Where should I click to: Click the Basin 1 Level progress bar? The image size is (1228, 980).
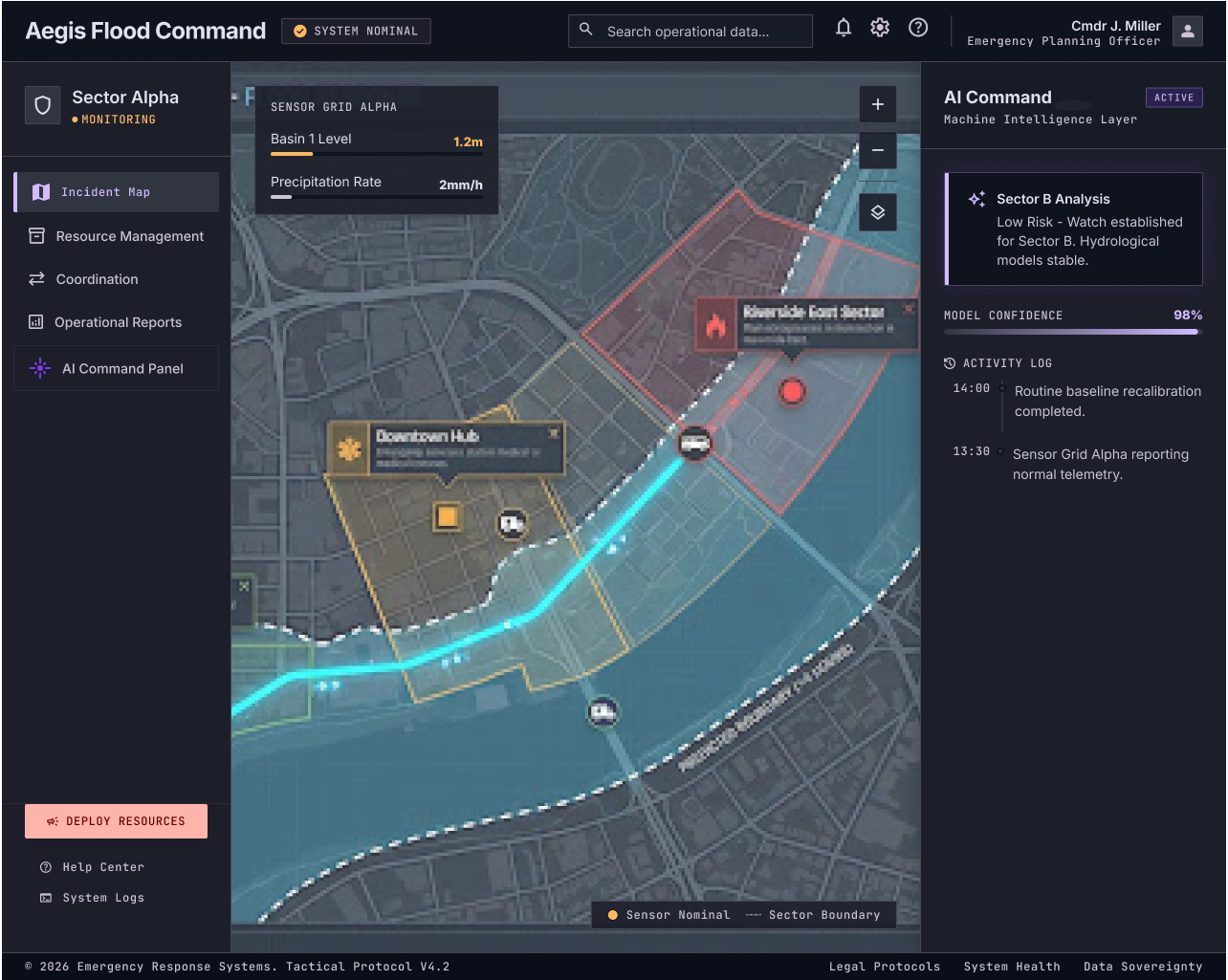[377, 154]
